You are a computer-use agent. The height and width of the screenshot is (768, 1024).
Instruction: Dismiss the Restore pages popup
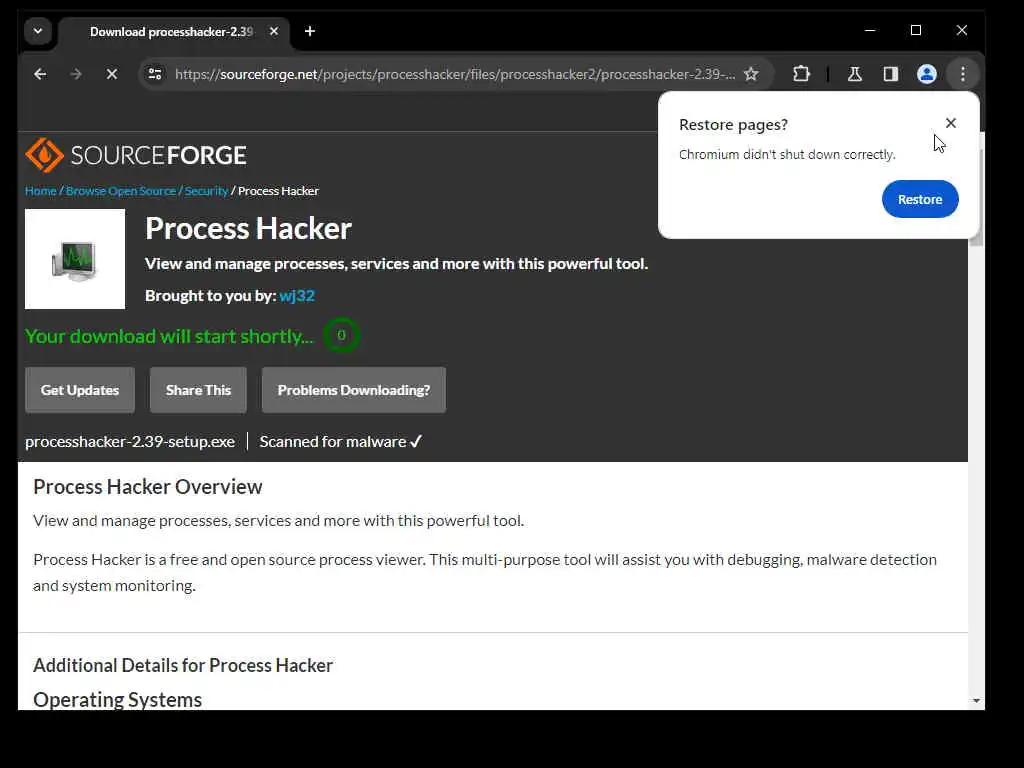[x=951, y=123]
